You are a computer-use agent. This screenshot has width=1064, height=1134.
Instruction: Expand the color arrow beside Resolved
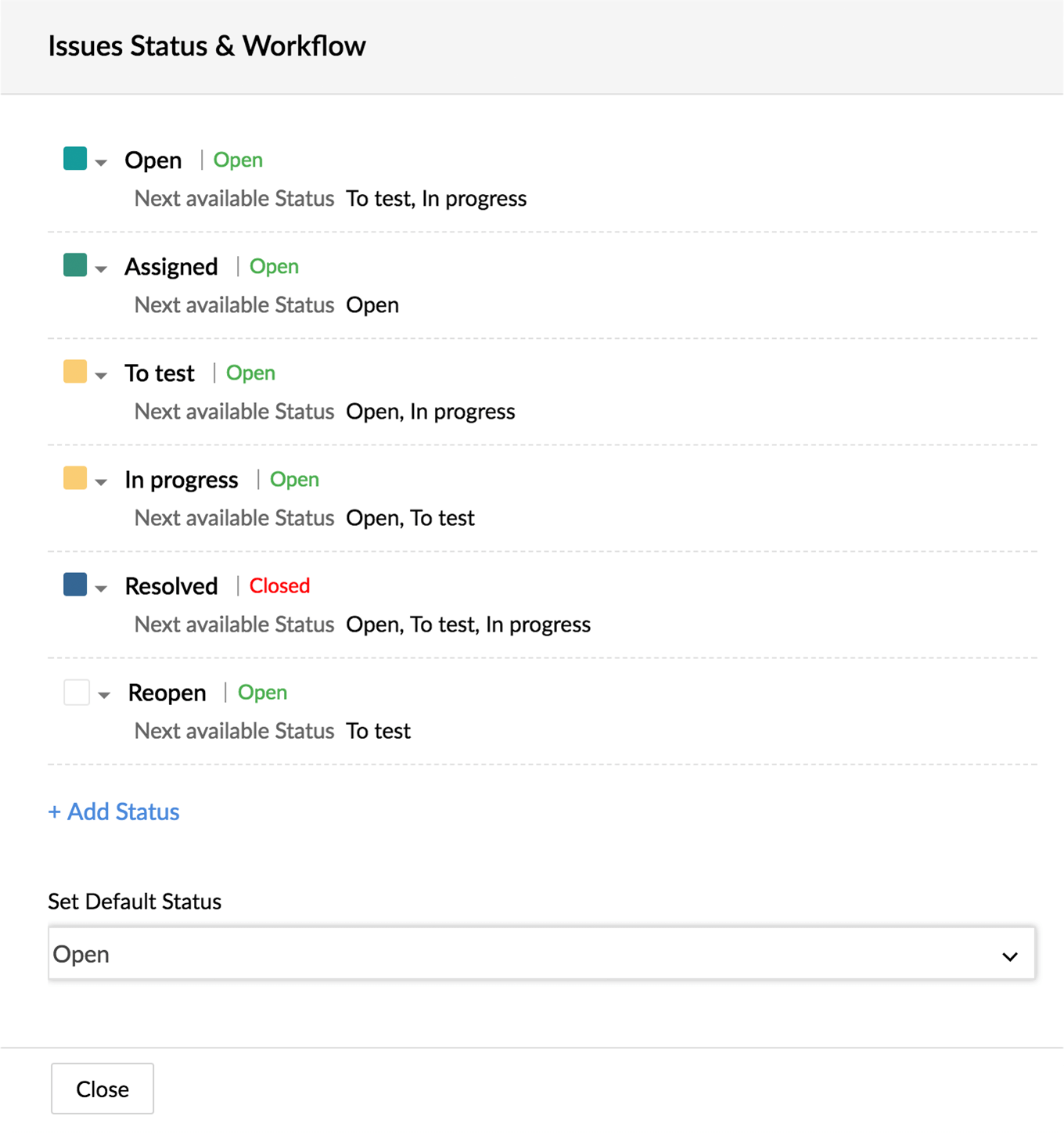101,589
